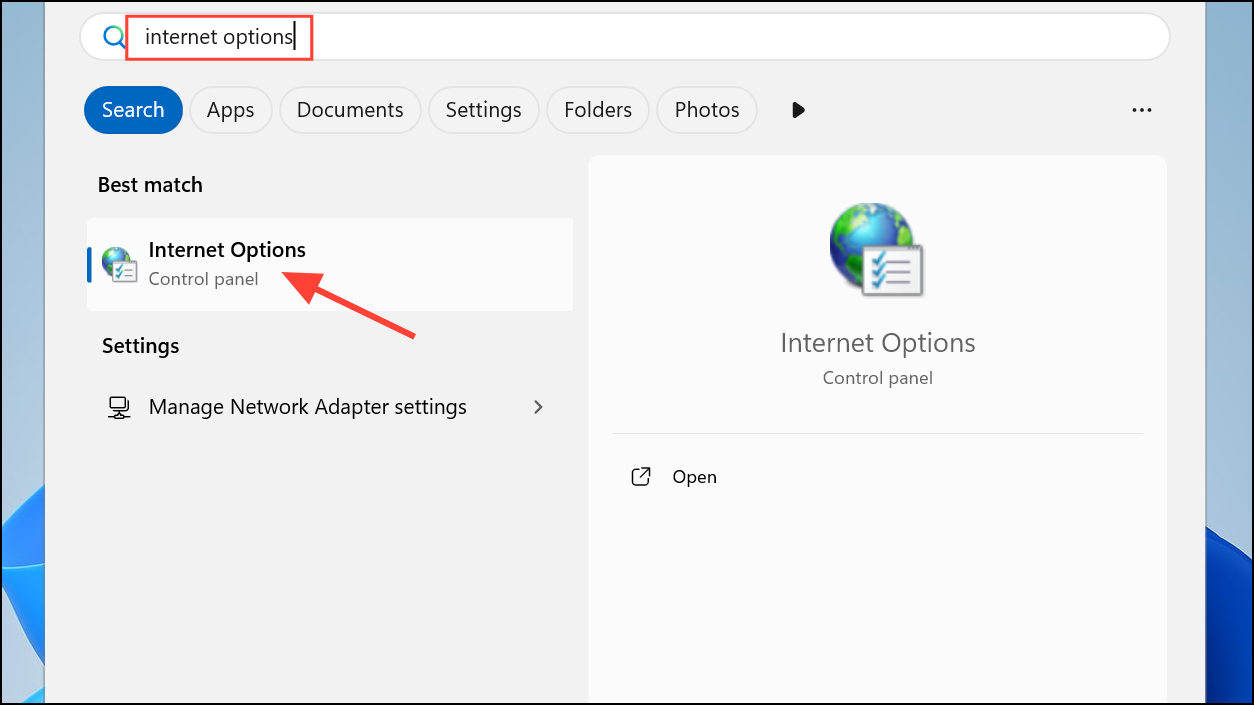The width and height of the screenshot is (1254, 705).
Task: Click the small Internet Options globe icon
Action: click(119, 264)
